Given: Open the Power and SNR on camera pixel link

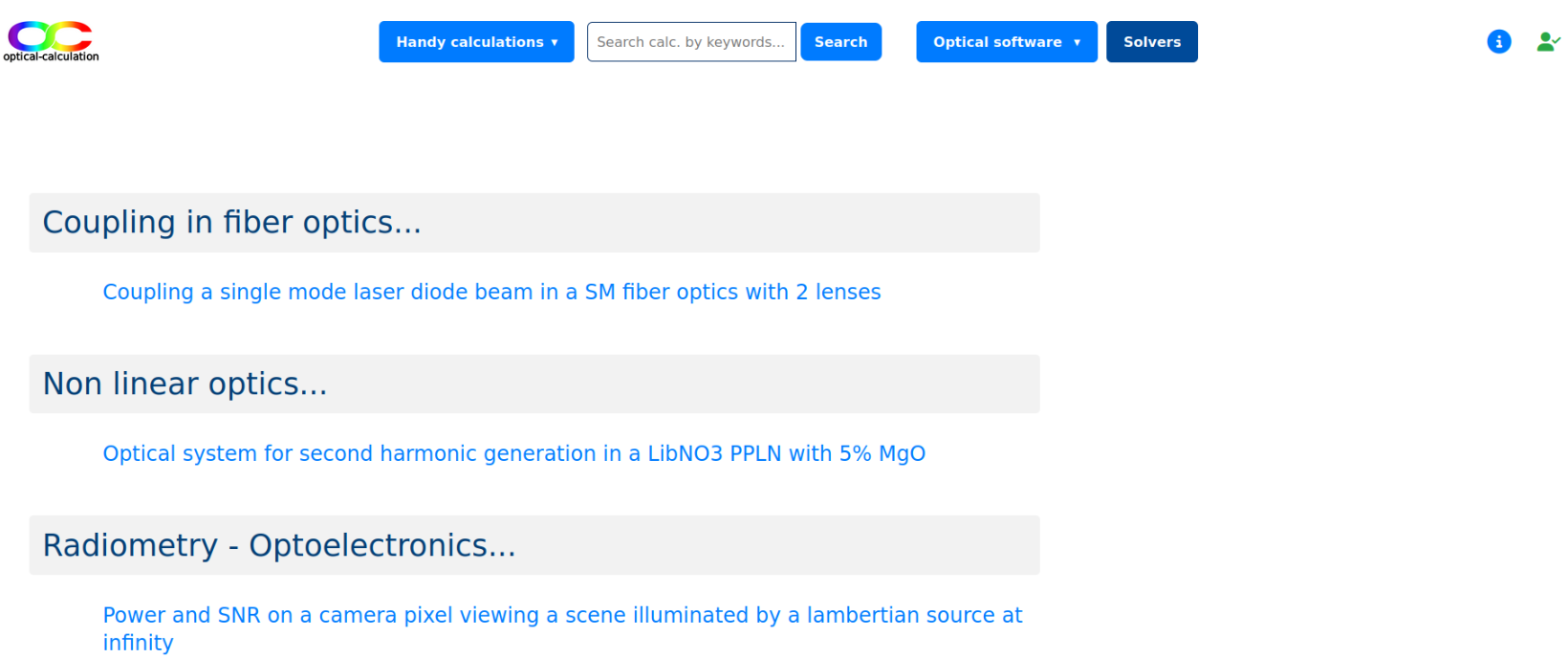Looking at the screenshot, I should [x=562, y=628].
